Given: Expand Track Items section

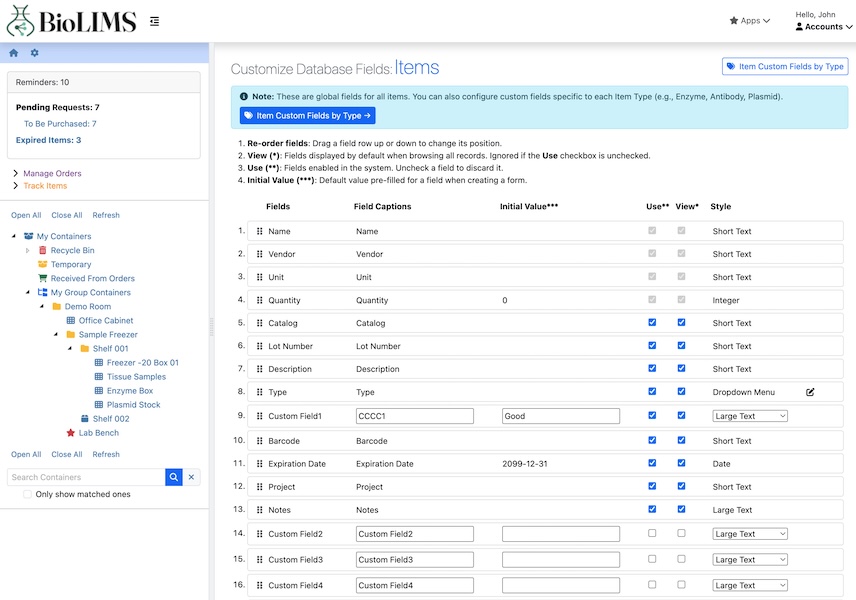Looking at the screenshot, I should (x=15, y=186).
